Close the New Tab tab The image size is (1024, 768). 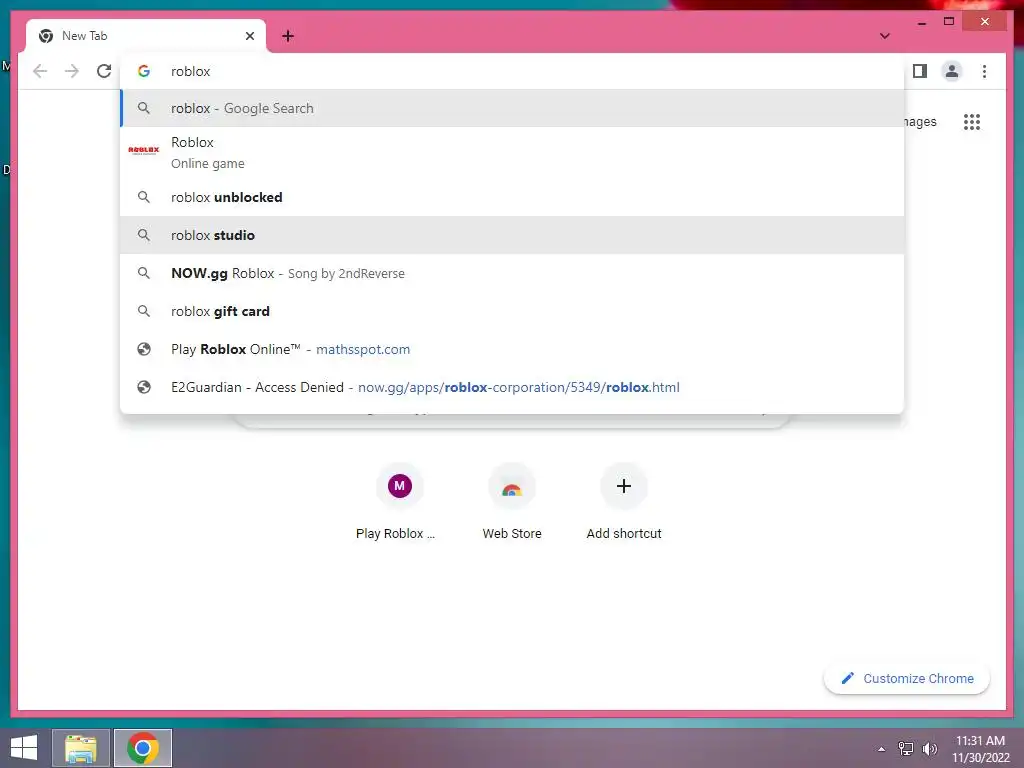(x=249, y=36)
